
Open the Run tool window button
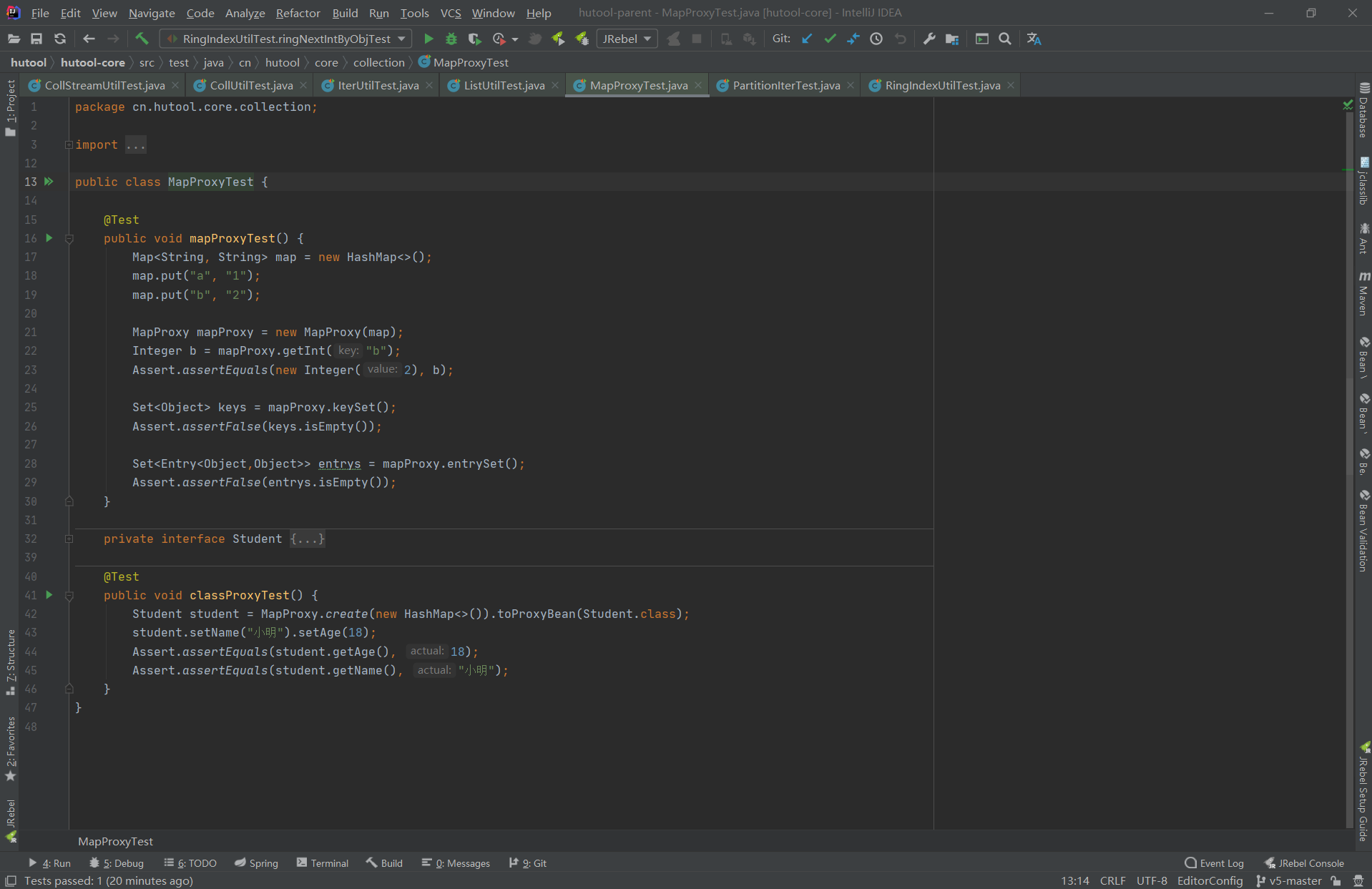click(x=49, y=863)
